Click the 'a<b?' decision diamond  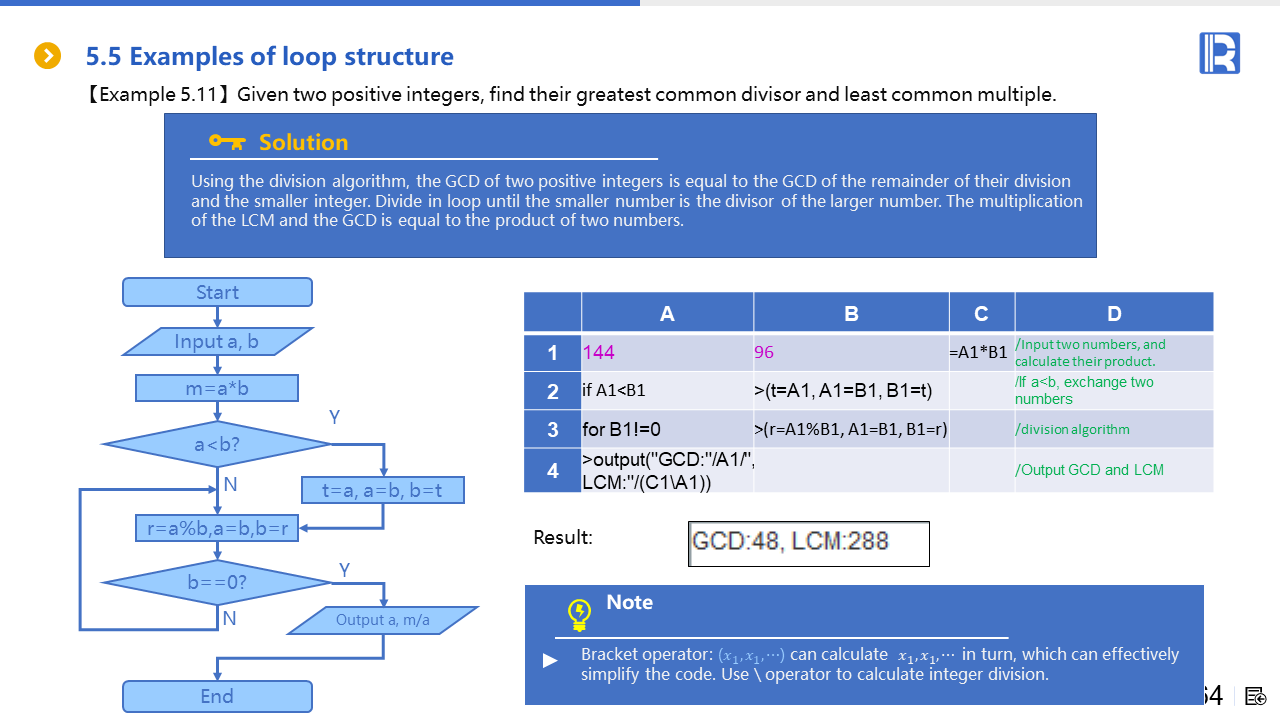tap(217, 445)
